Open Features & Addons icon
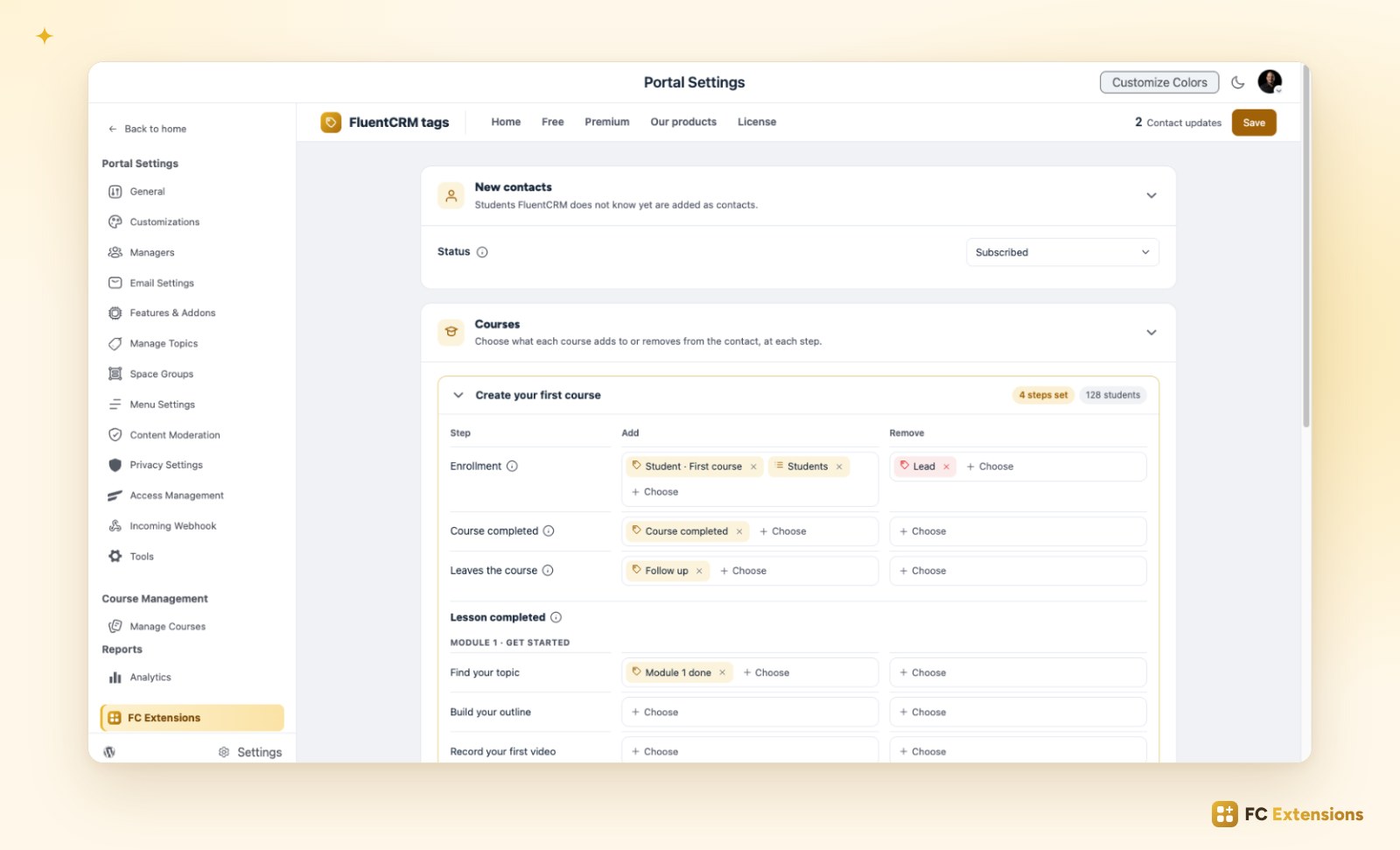This screenshot has width=1400, height=850. (115, 313)
